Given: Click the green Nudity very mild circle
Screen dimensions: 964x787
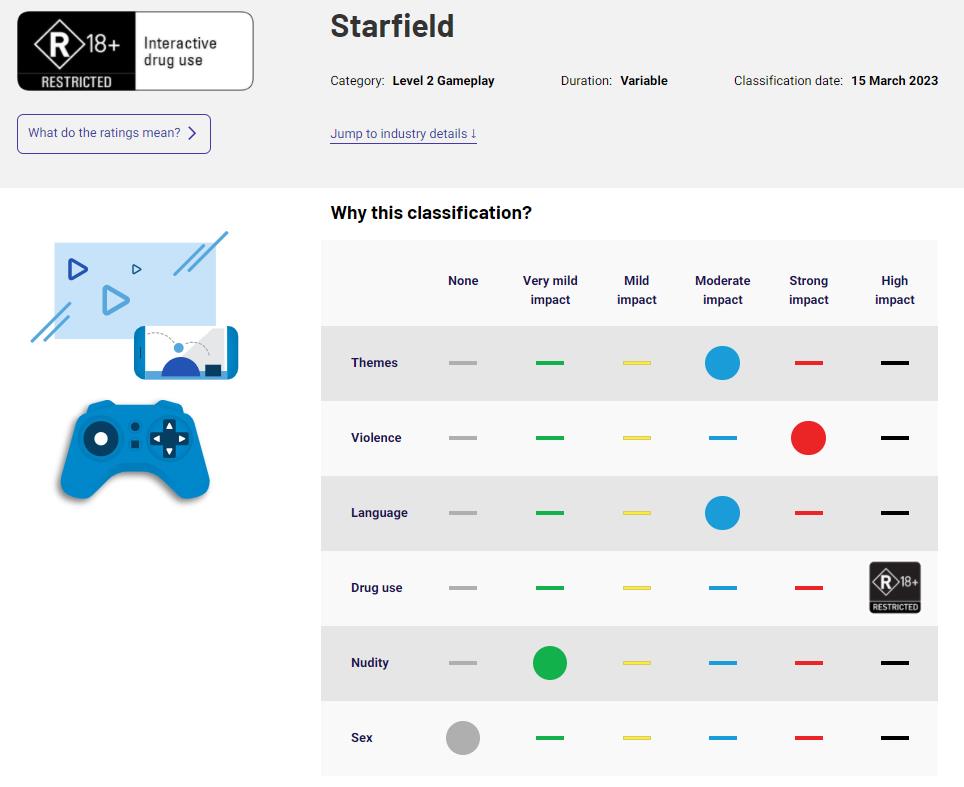Looking at the screenshot, I should coord(549,663).
